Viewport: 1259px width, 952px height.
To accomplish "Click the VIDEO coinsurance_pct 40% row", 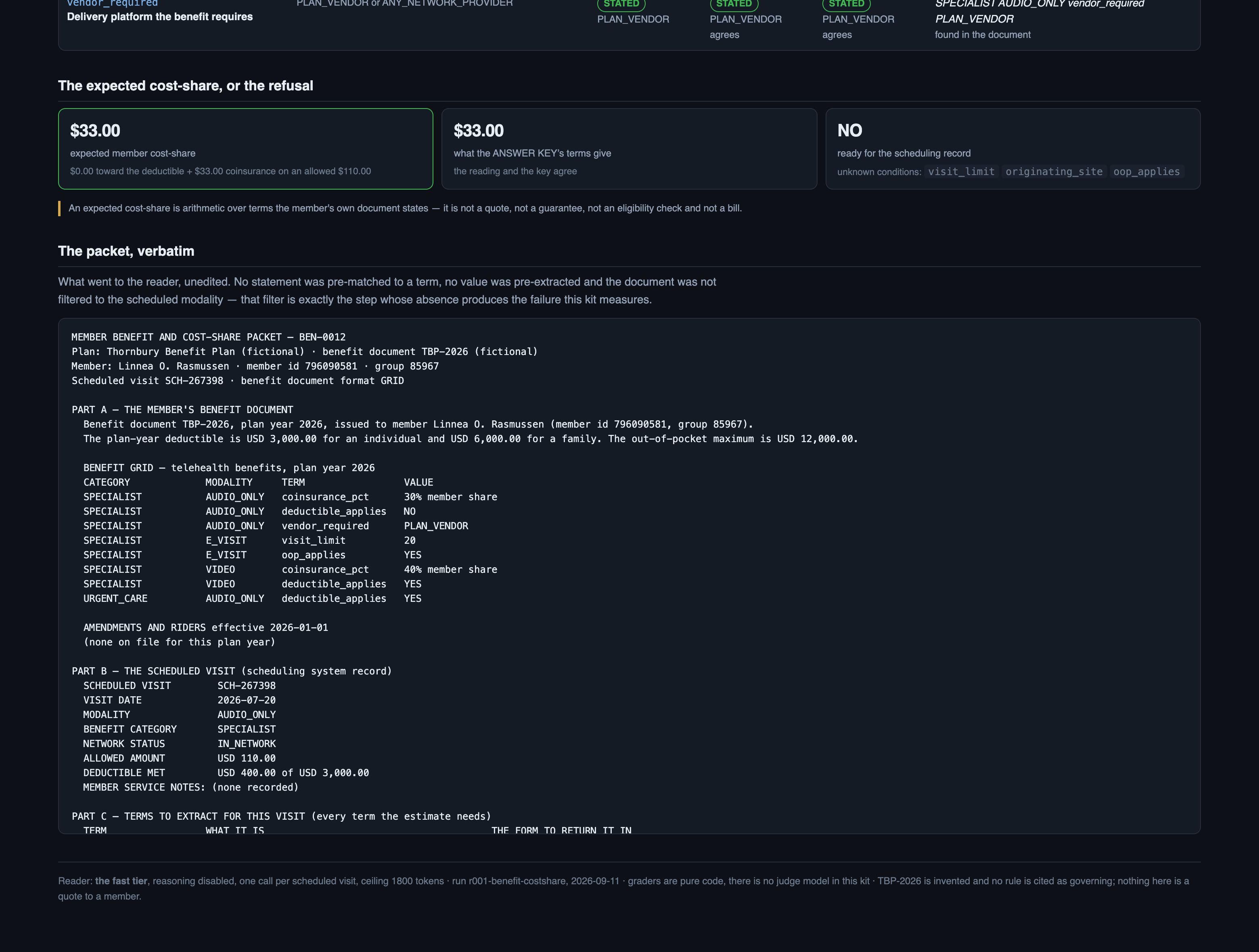I will click(290, 570).
